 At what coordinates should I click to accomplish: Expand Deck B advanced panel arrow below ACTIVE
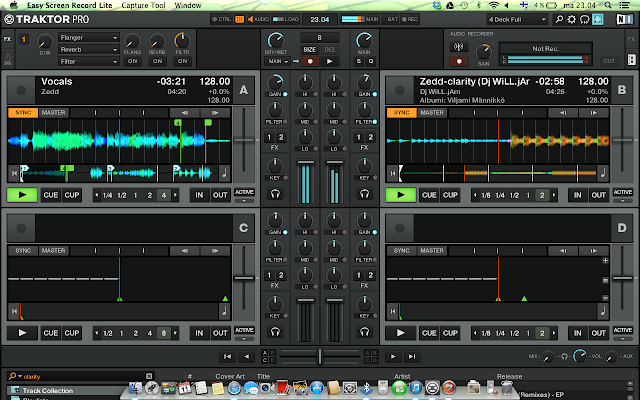[623, 201]
